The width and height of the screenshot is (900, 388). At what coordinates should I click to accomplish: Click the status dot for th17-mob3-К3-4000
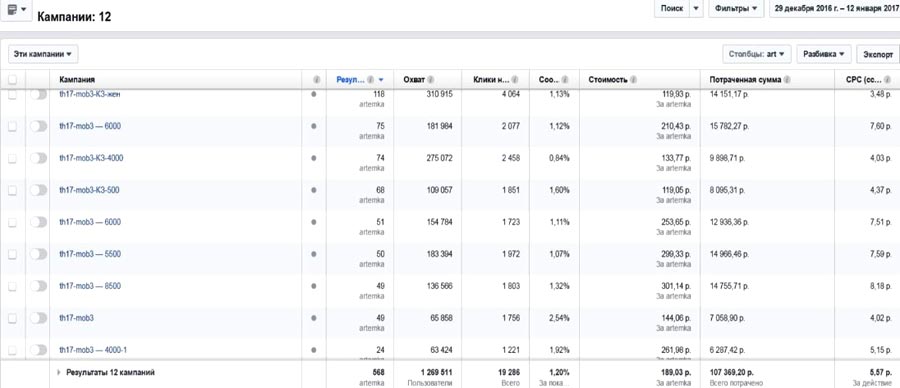point(313,158)
